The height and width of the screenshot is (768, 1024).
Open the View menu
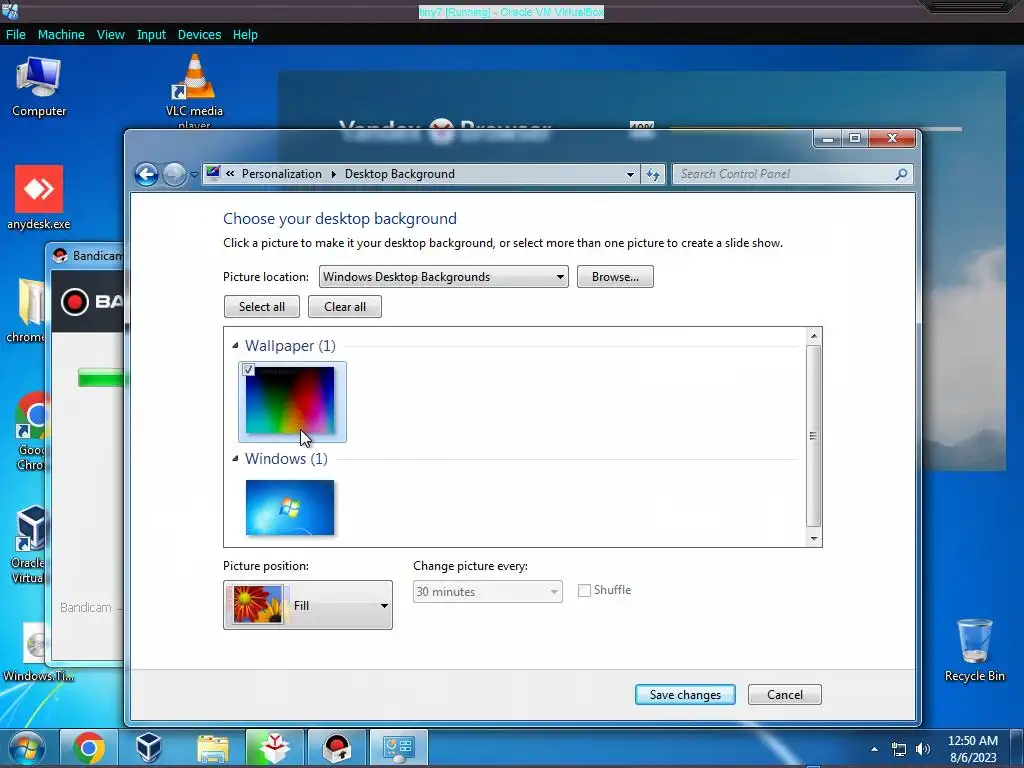coord(111,35)
